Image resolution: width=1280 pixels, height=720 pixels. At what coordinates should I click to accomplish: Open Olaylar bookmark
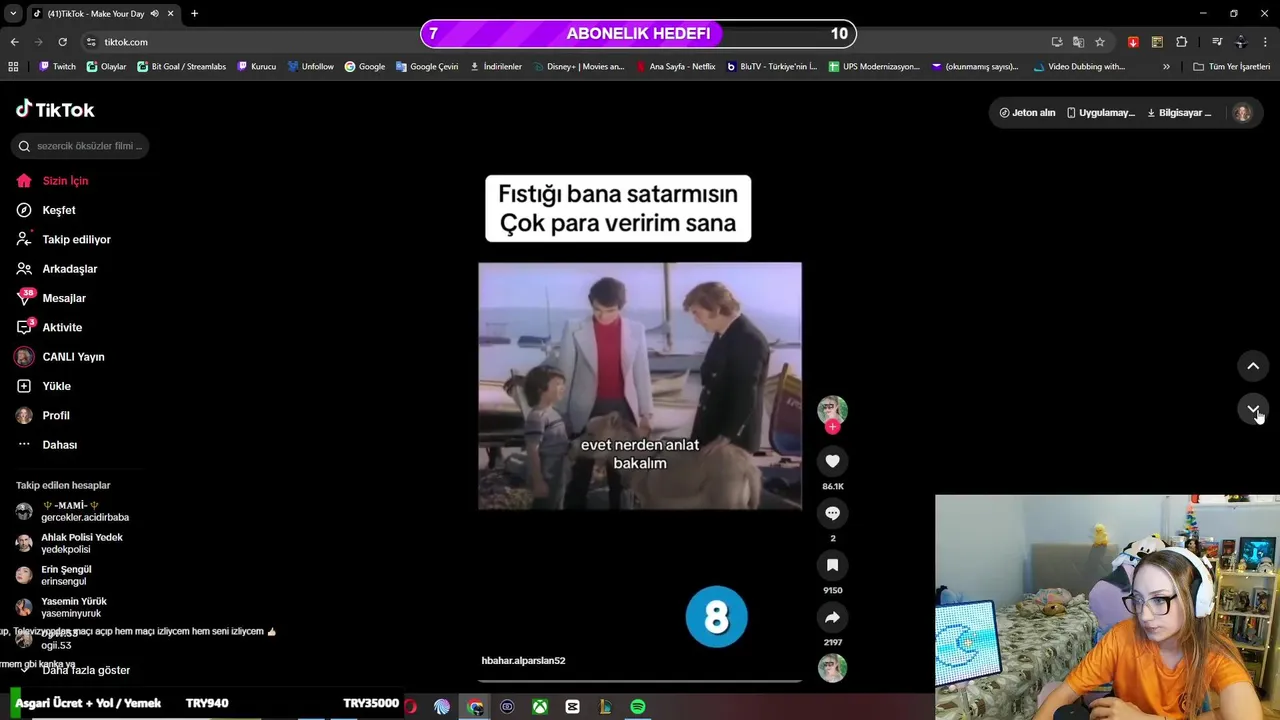tap(106, 67)
